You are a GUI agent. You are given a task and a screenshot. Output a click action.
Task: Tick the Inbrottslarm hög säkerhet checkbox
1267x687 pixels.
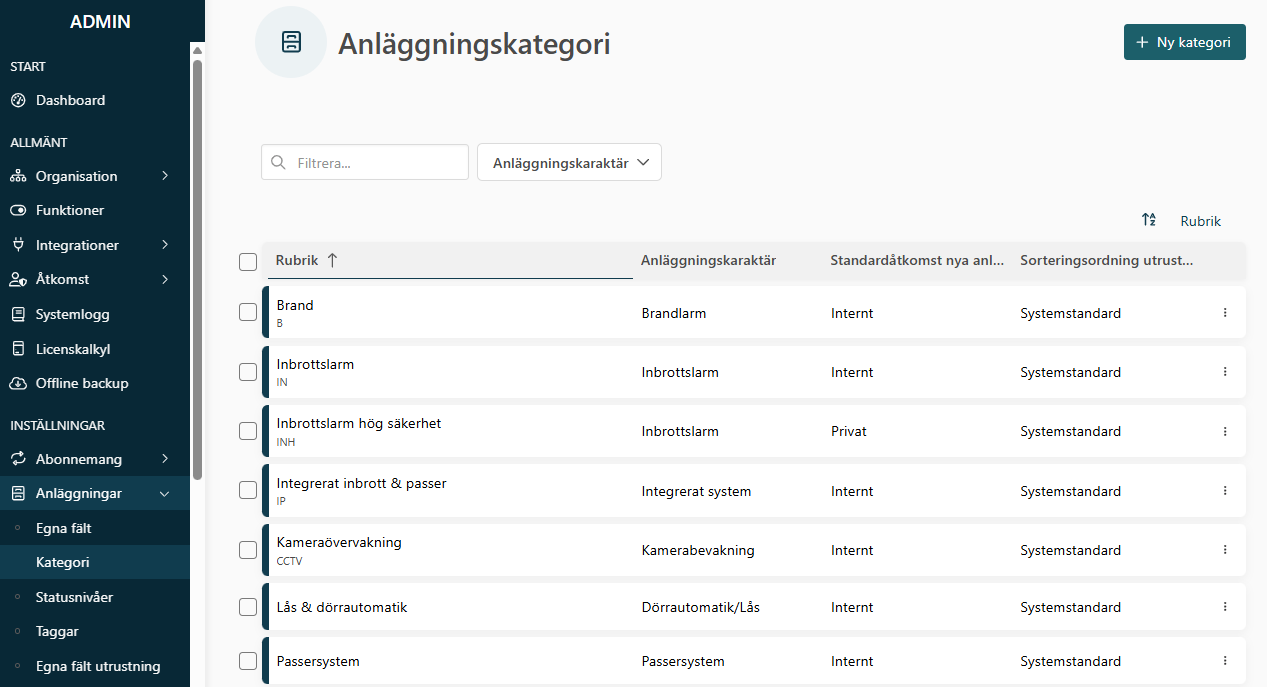248,431
